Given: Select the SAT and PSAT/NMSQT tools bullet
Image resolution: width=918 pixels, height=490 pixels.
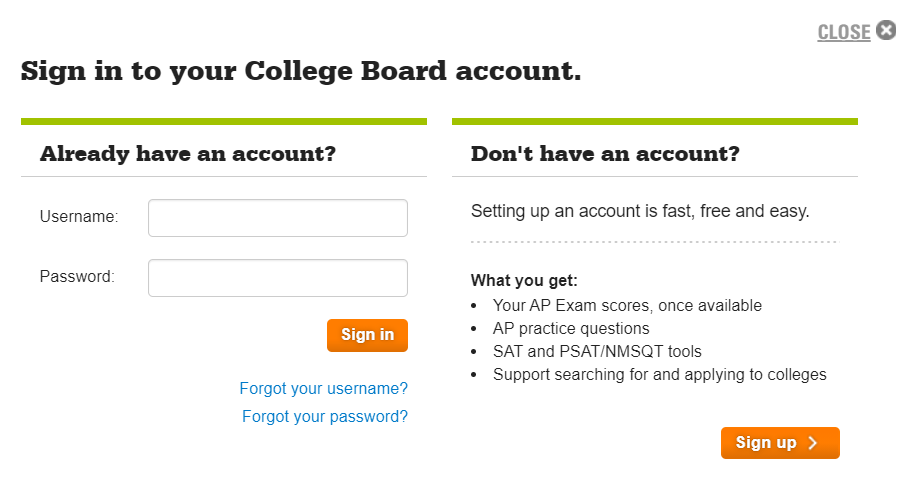Looking at the screenshot, I should click(597, 351).
